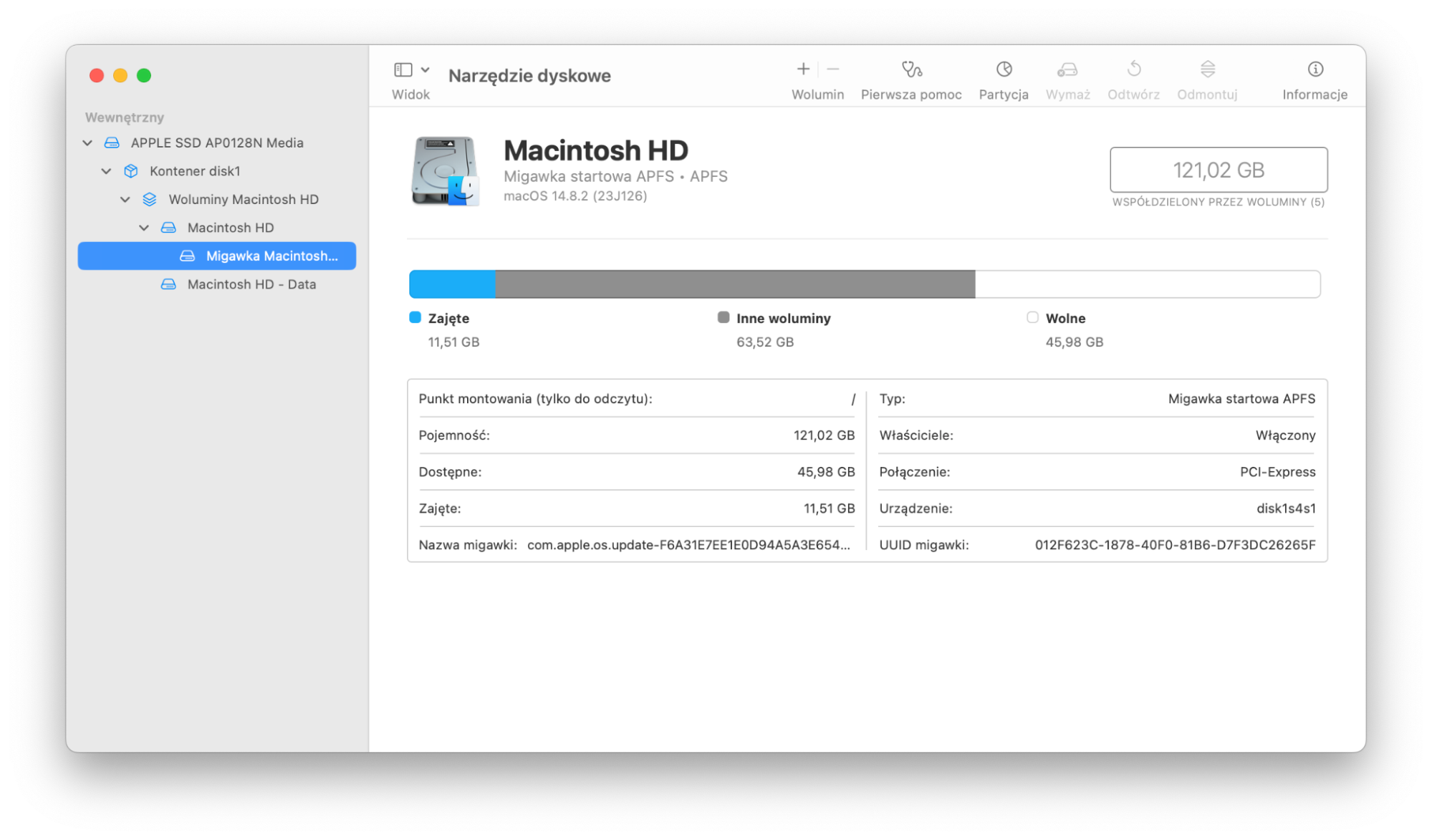Viewport: 1432px width, 840px height.
Task: Click the large Macintosh HD disk image
Action: point(445,171)
